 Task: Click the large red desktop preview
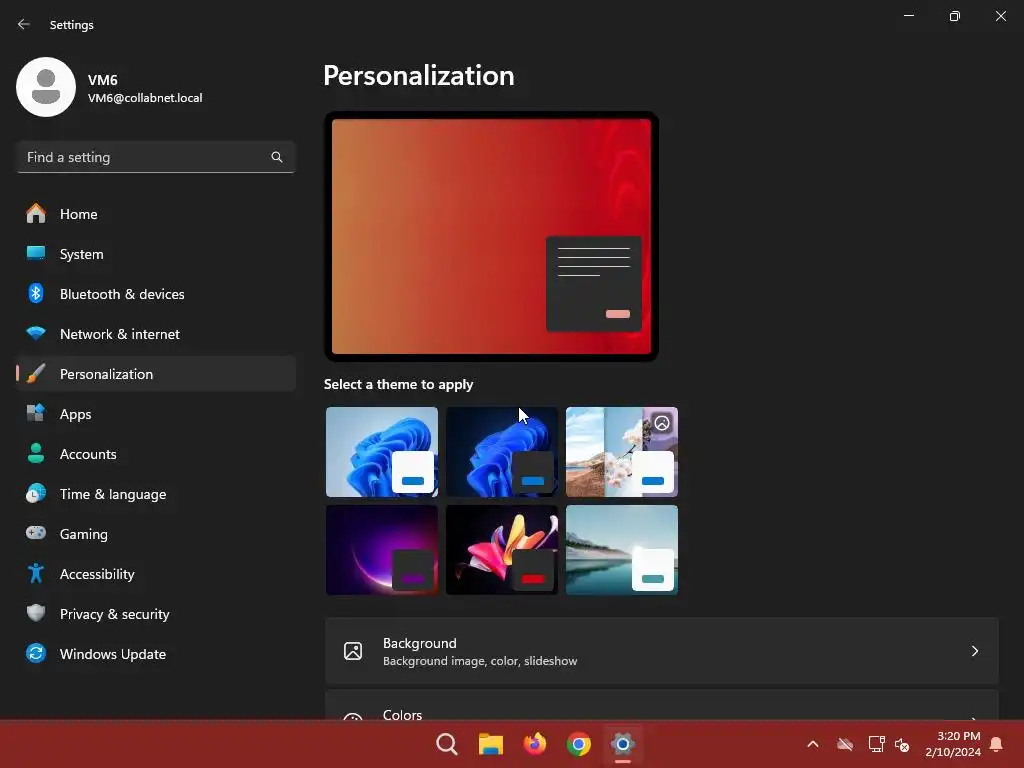click(x=491, y=236)
